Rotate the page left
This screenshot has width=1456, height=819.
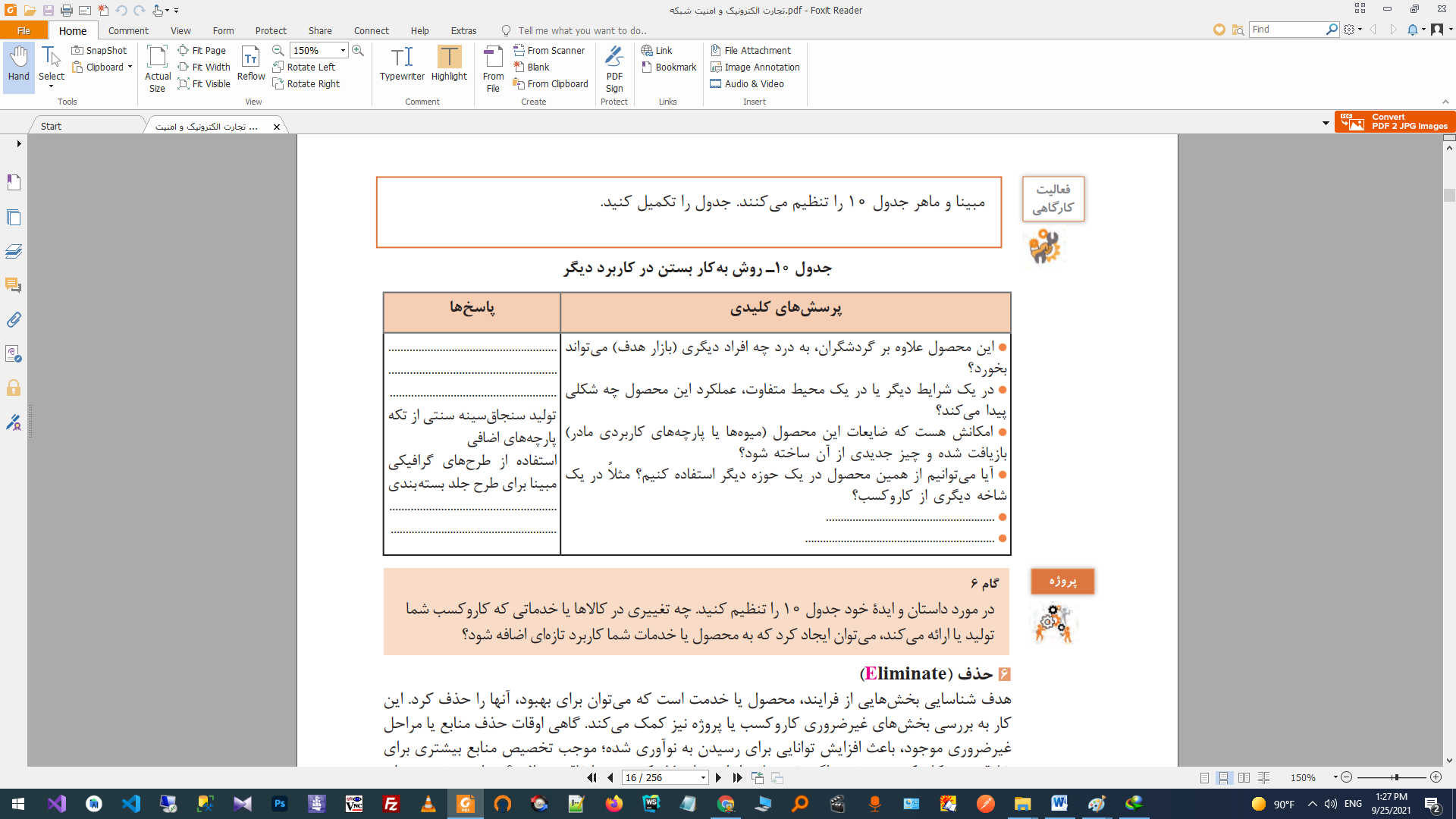click(304, 67)
